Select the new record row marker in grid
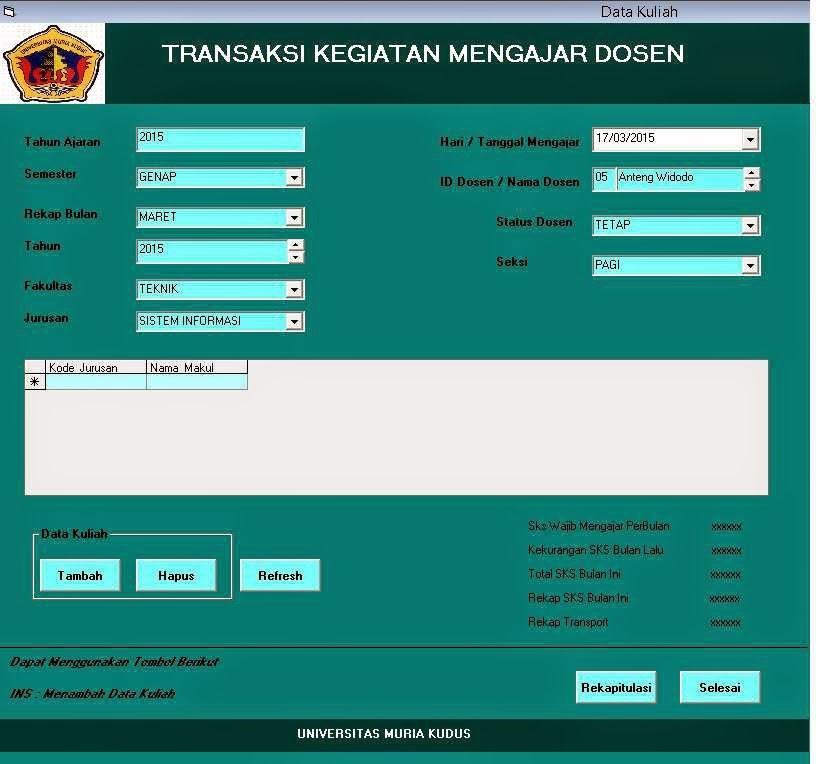Viewport: 816px width, 764px height. (x=33, y=381)
